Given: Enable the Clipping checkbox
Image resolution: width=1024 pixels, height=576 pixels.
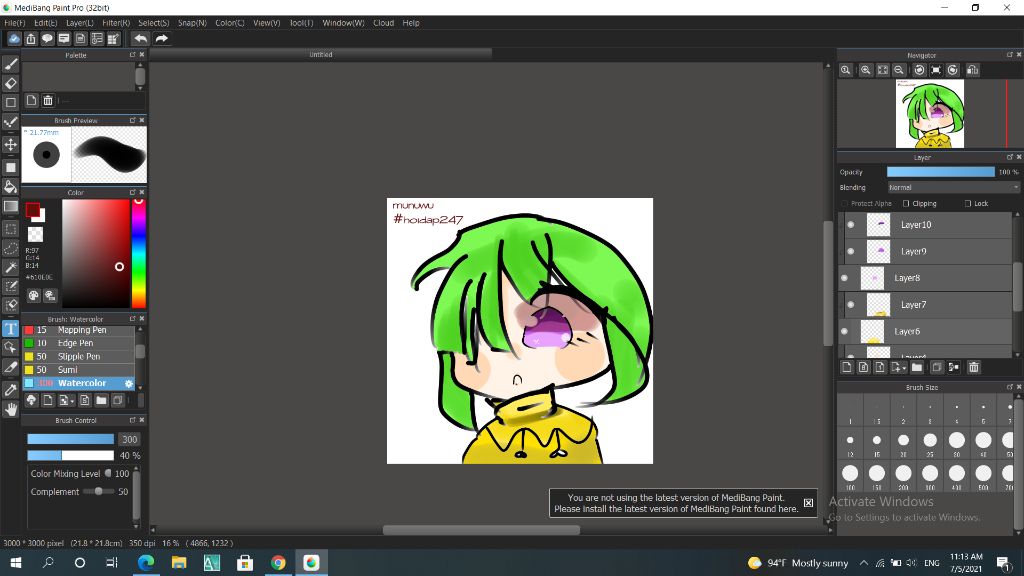Looking at the screenshot, I should pyautogui.click(x=906, y=204).
